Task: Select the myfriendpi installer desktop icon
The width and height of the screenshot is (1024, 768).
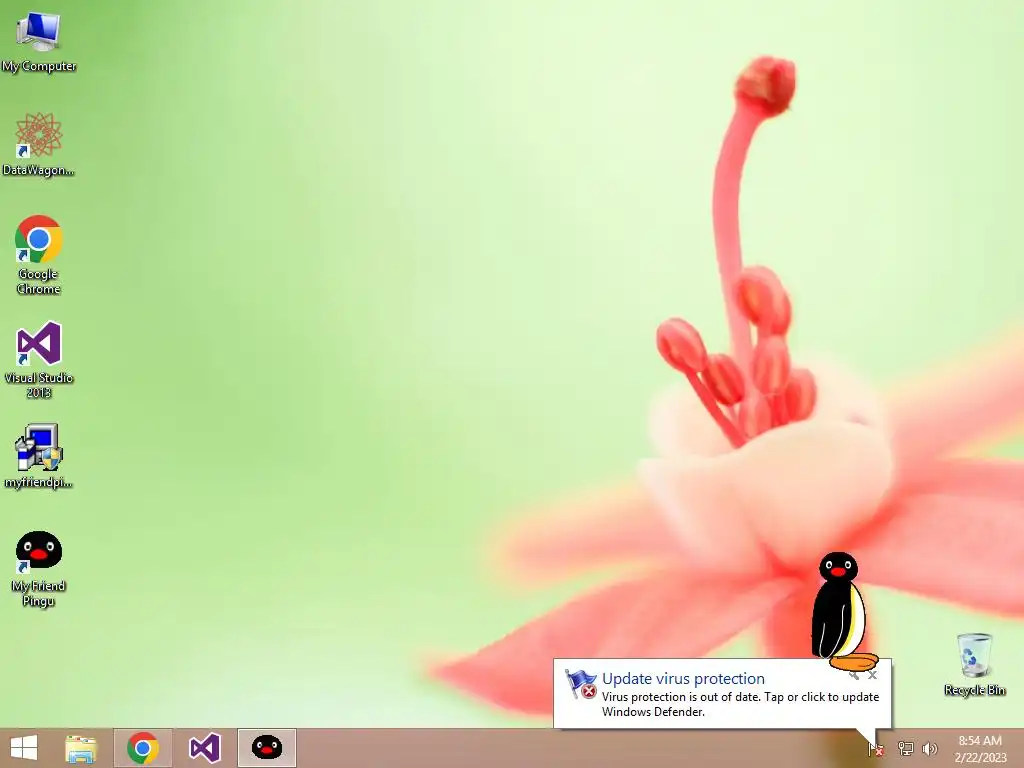Action: coord(39,456)
